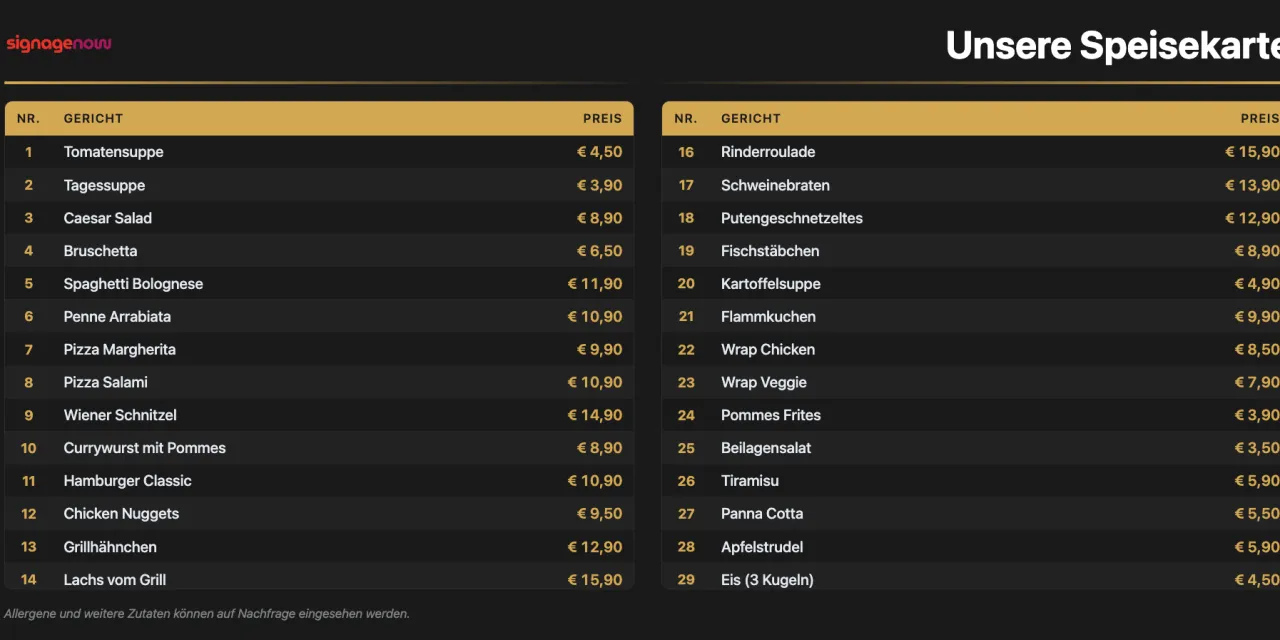Viewport: 1280px width, 640px height.
Task: Click item number 12 Chicken Nuggets
Action: (319, 514)
